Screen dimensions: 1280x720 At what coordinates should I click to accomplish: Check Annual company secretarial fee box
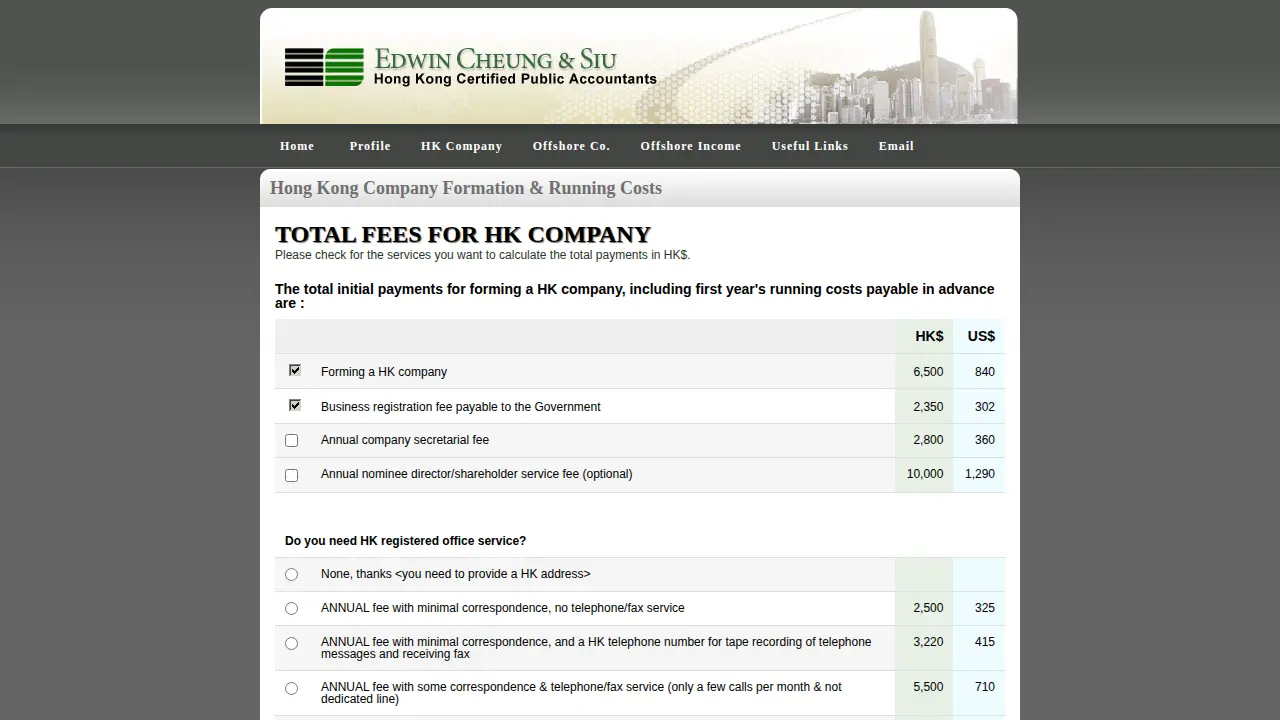pos(291,440)
